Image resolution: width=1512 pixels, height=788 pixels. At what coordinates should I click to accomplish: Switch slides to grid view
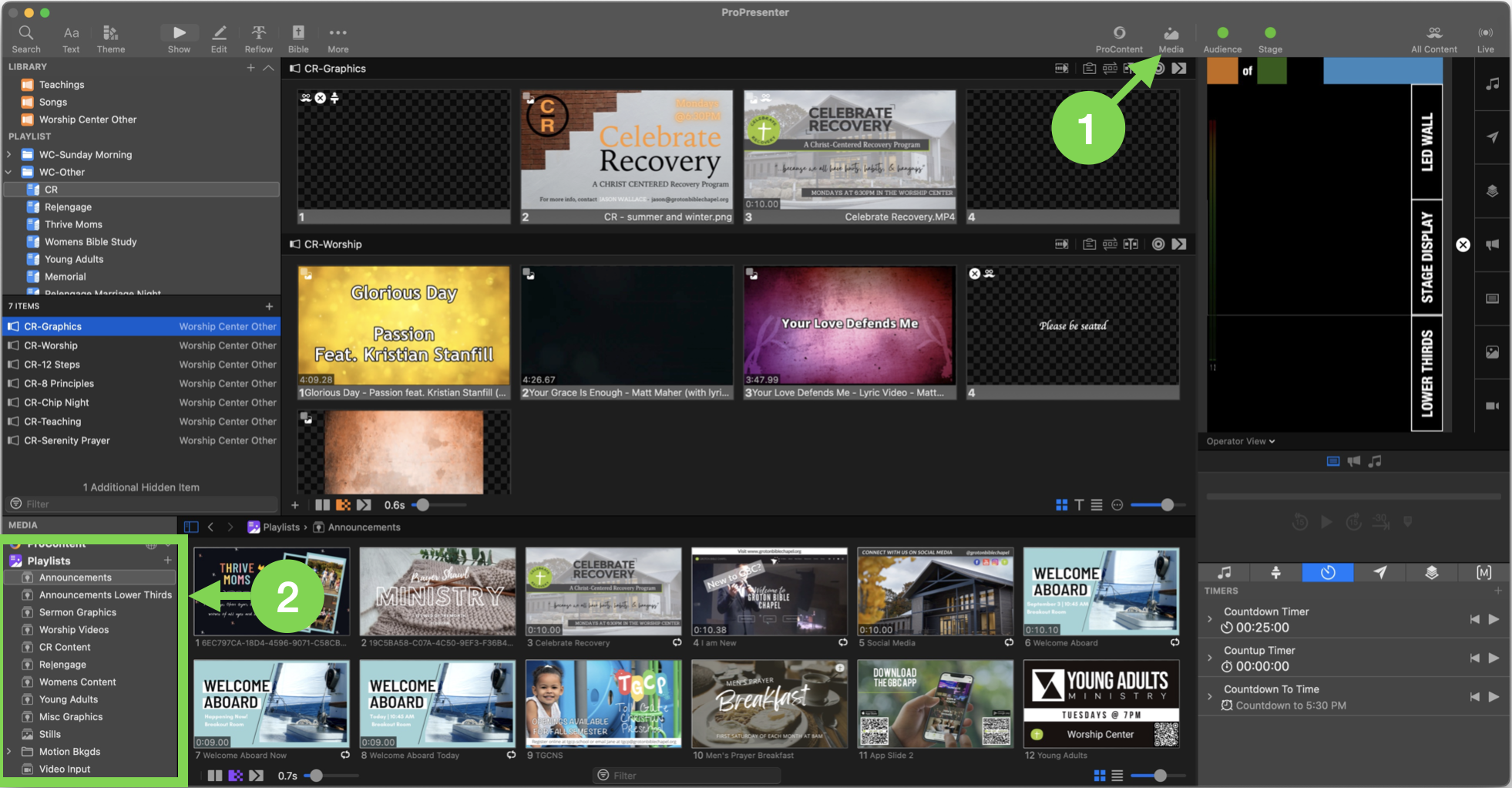tap(1061, 505)
